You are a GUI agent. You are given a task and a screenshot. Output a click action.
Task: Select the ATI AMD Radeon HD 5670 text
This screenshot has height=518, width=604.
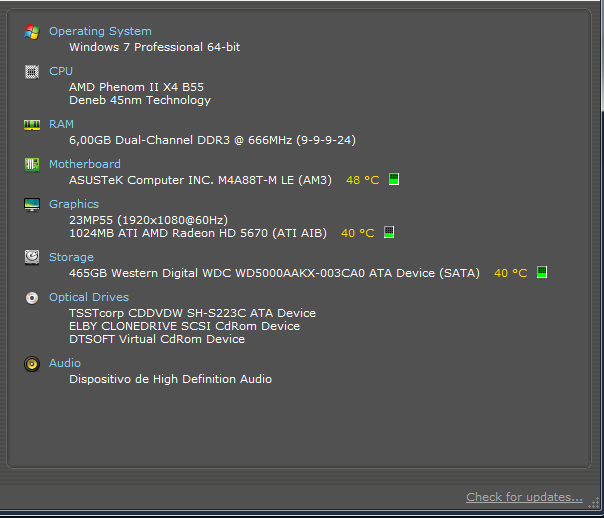198,233
